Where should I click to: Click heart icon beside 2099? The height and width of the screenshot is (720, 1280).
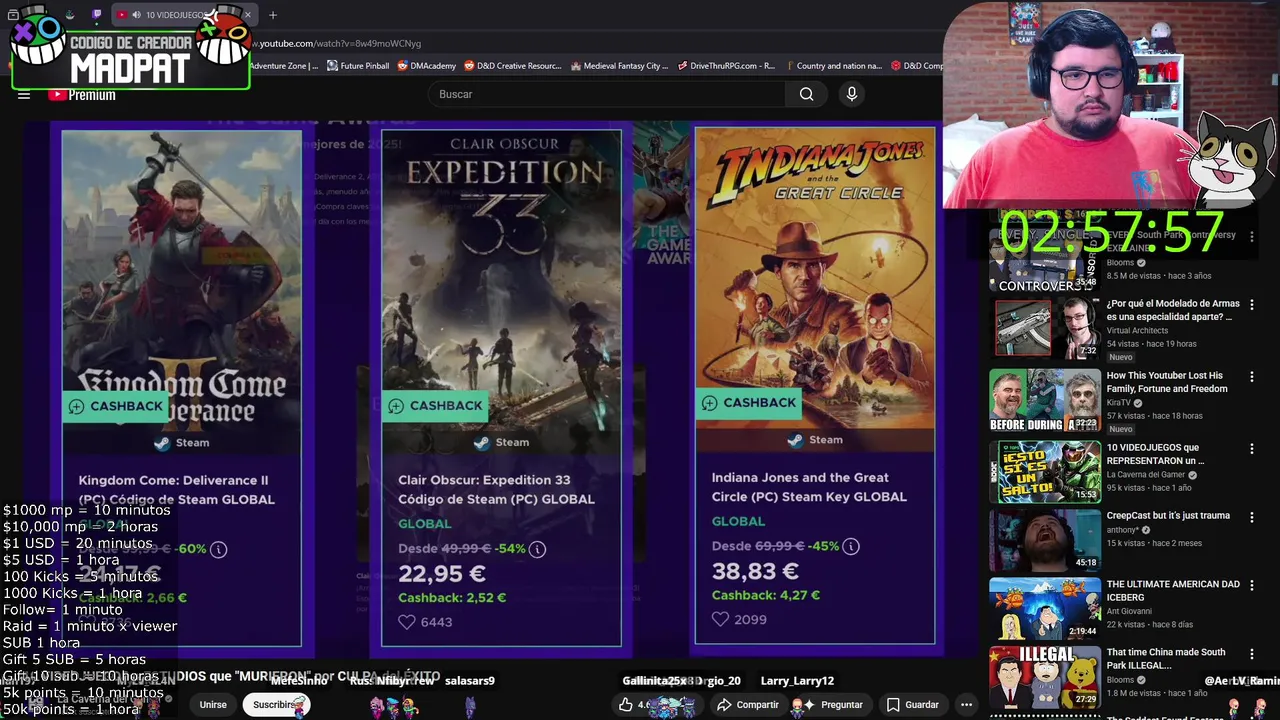click(x=720, y=619)
